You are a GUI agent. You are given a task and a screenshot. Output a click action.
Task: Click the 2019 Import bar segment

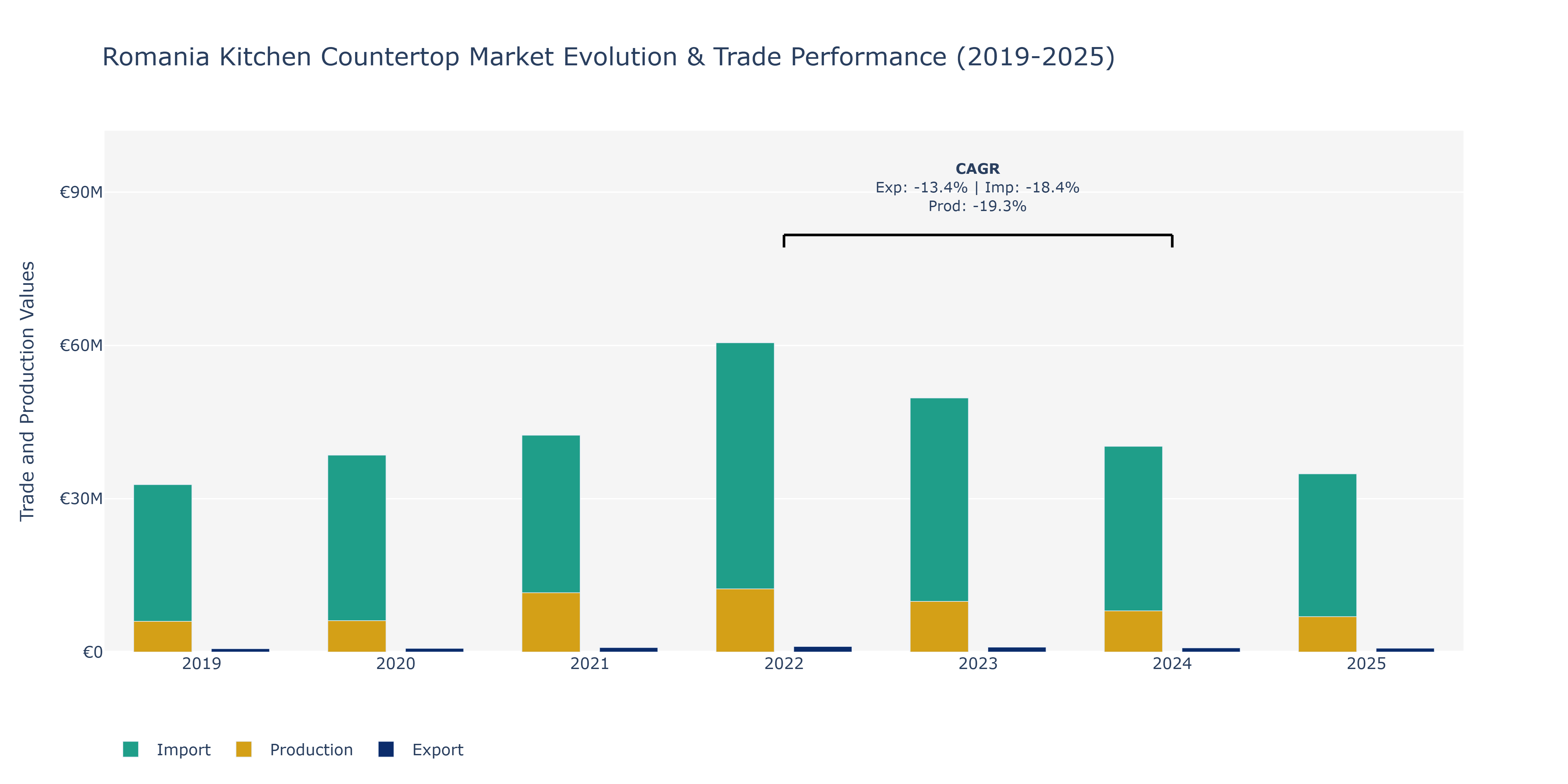(x=163, y=553)
